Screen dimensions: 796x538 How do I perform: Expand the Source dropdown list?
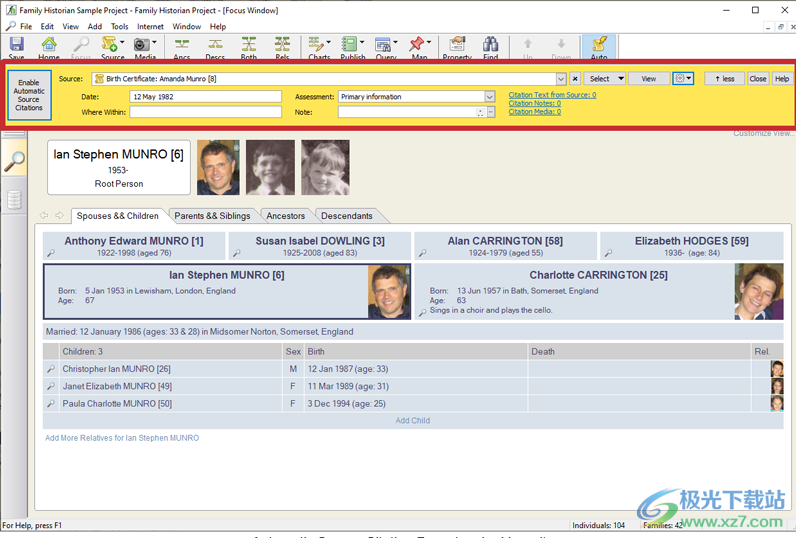(561, 79)
